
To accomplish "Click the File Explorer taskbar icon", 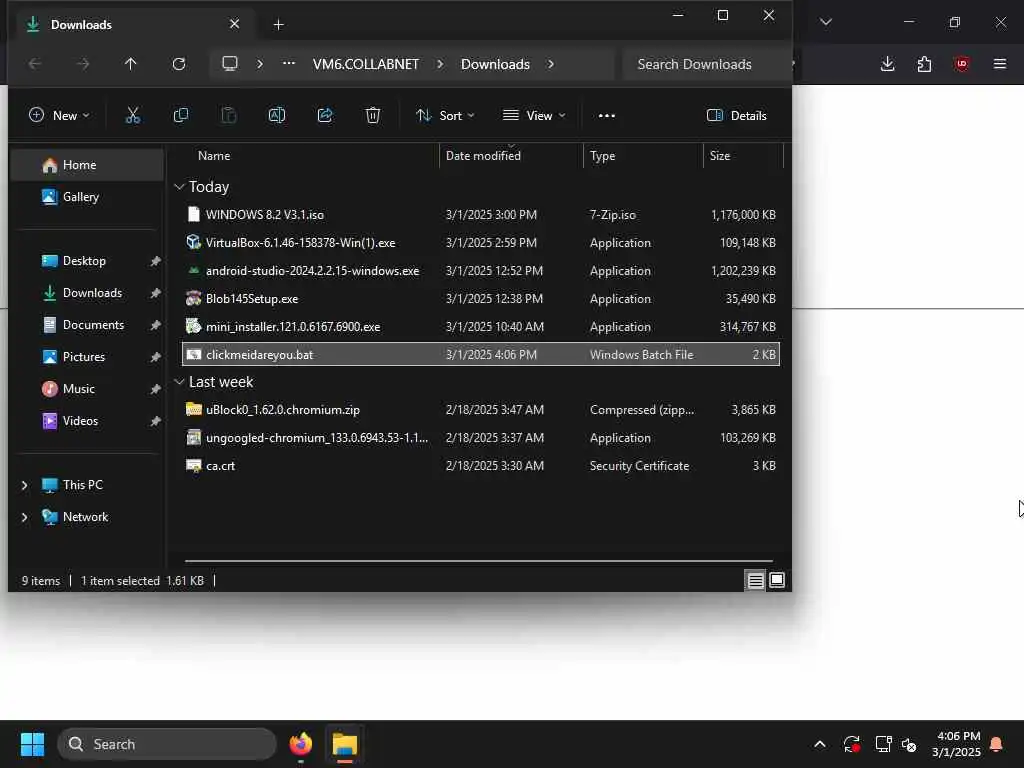I will [345, 744].
